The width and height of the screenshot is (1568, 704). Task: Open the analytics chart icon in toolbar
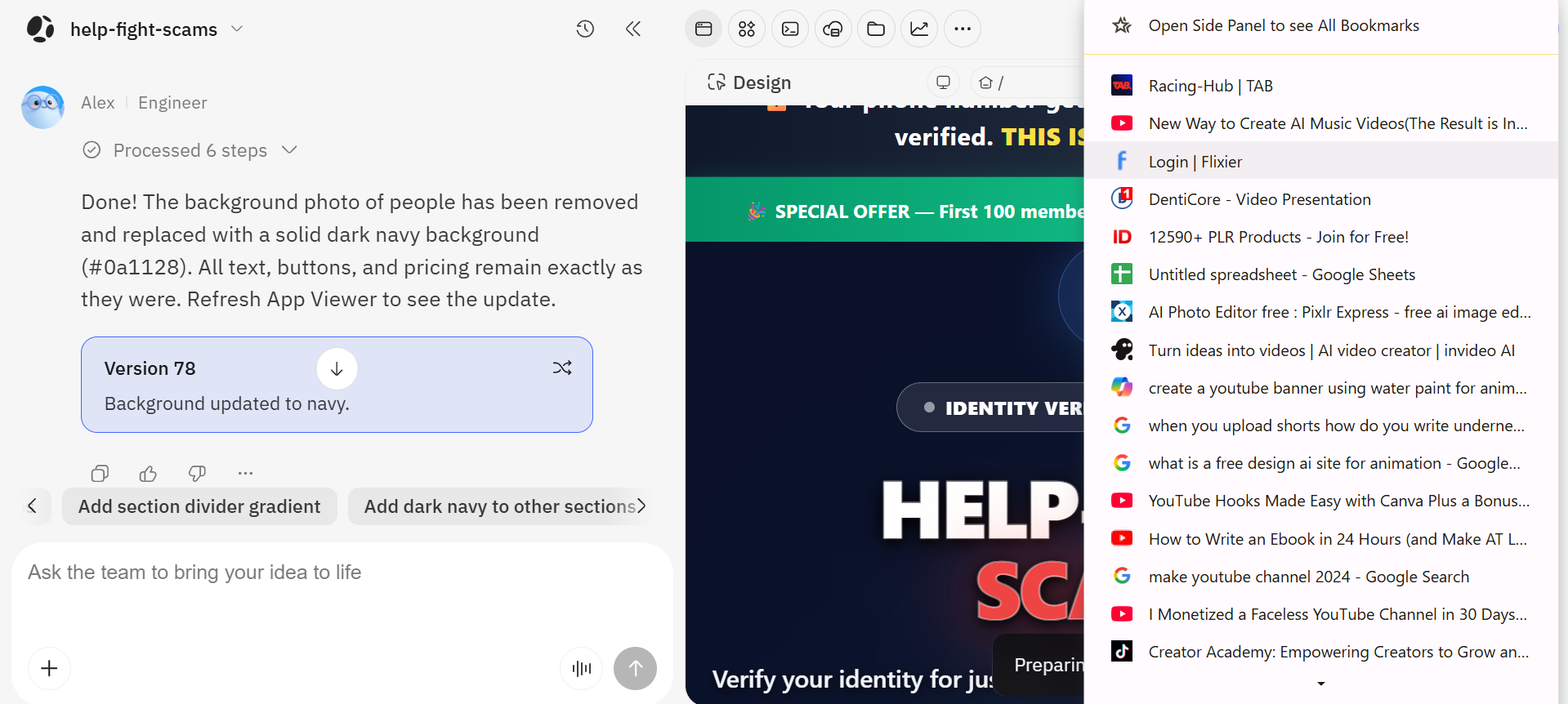[919, 29]
